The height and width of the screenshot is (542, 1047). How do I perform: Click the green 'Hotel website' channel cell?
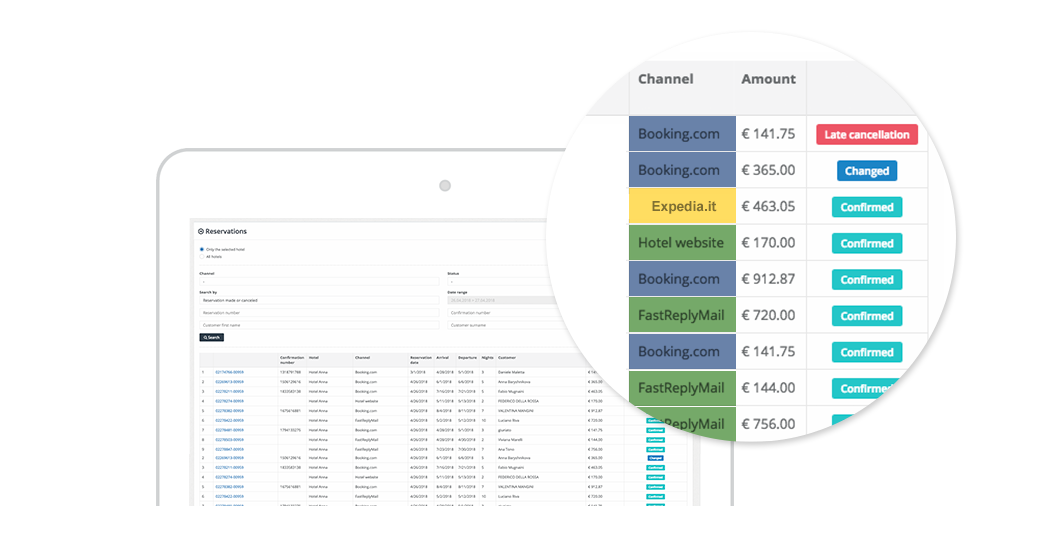pyautogui.click(x=682, y=242)
